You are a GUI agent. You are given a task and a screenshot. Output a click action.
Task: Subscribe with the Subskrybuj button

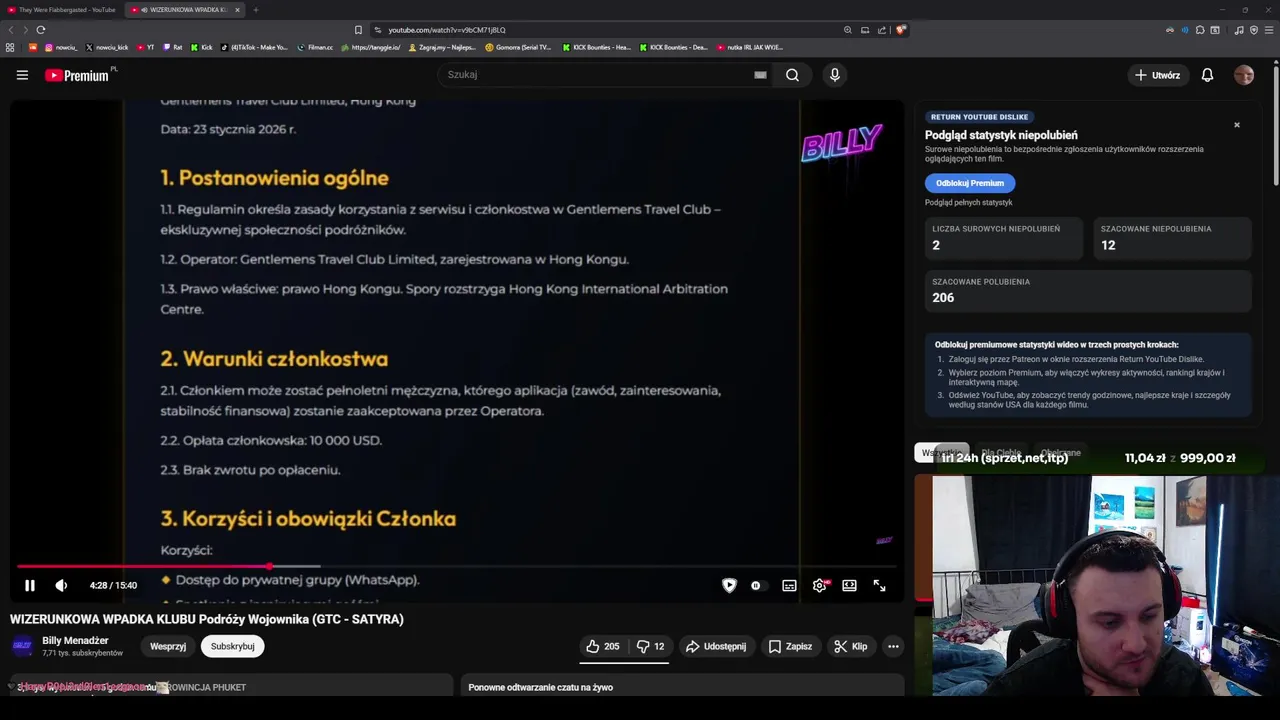(232, 647)
